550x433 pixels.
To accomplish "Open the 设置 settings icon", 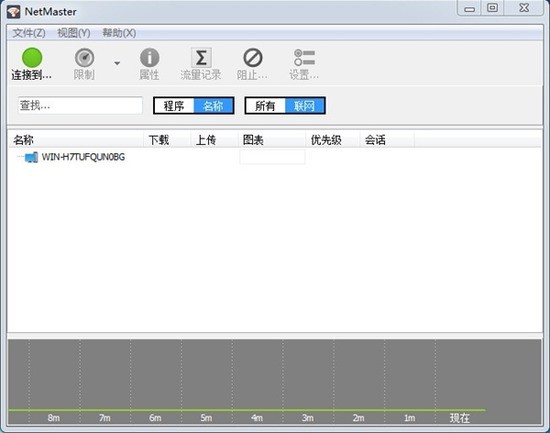I will point(304,58).
